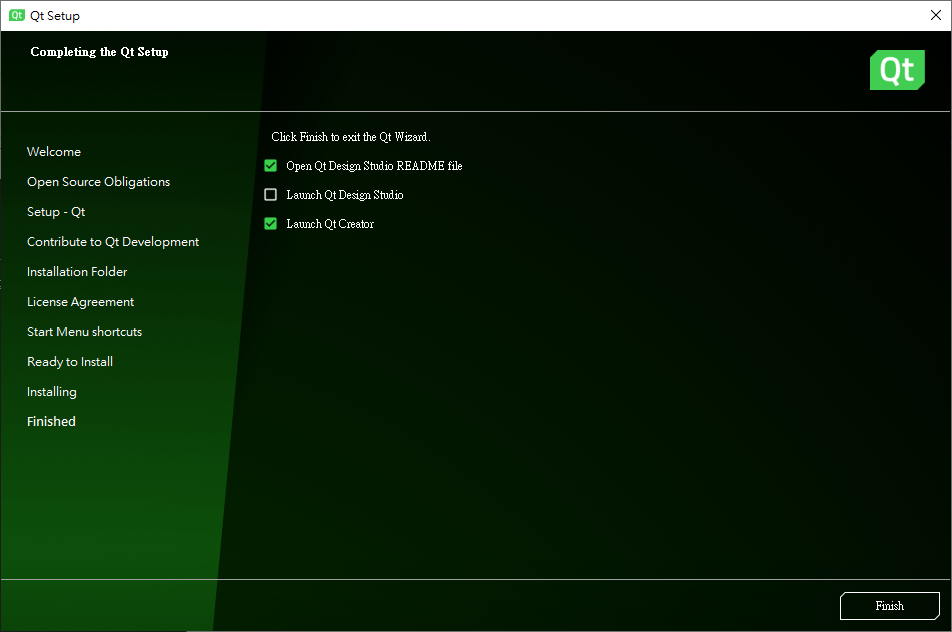Uncheck Launch Qt Creator checkbox

click(271, 223)
